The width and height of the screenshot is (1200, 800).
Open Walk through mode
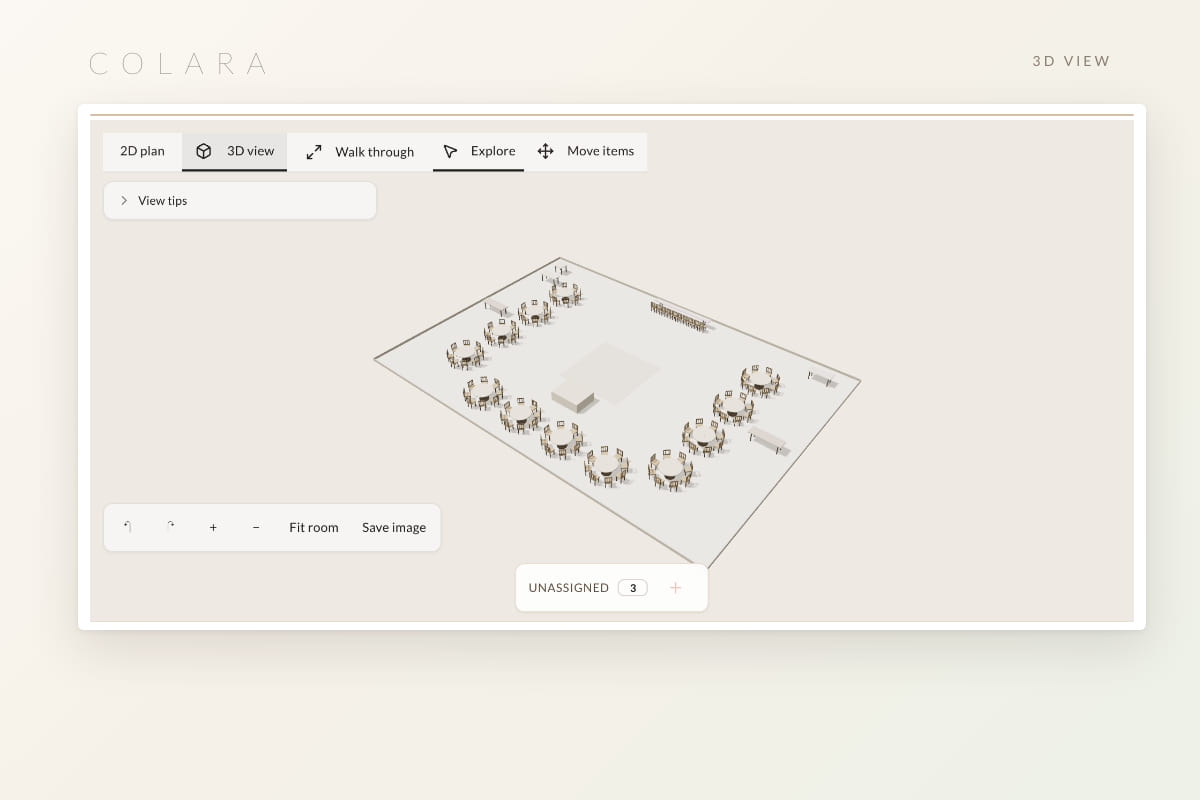tap(360, 151)
